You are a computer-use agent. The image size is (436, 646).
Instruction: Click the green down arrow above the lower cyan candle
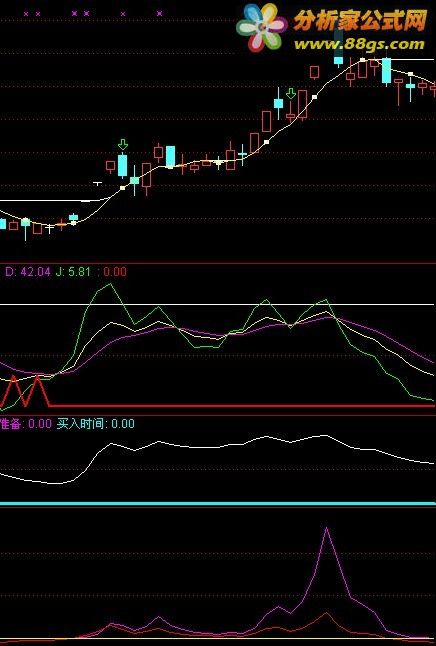(123, 145)
